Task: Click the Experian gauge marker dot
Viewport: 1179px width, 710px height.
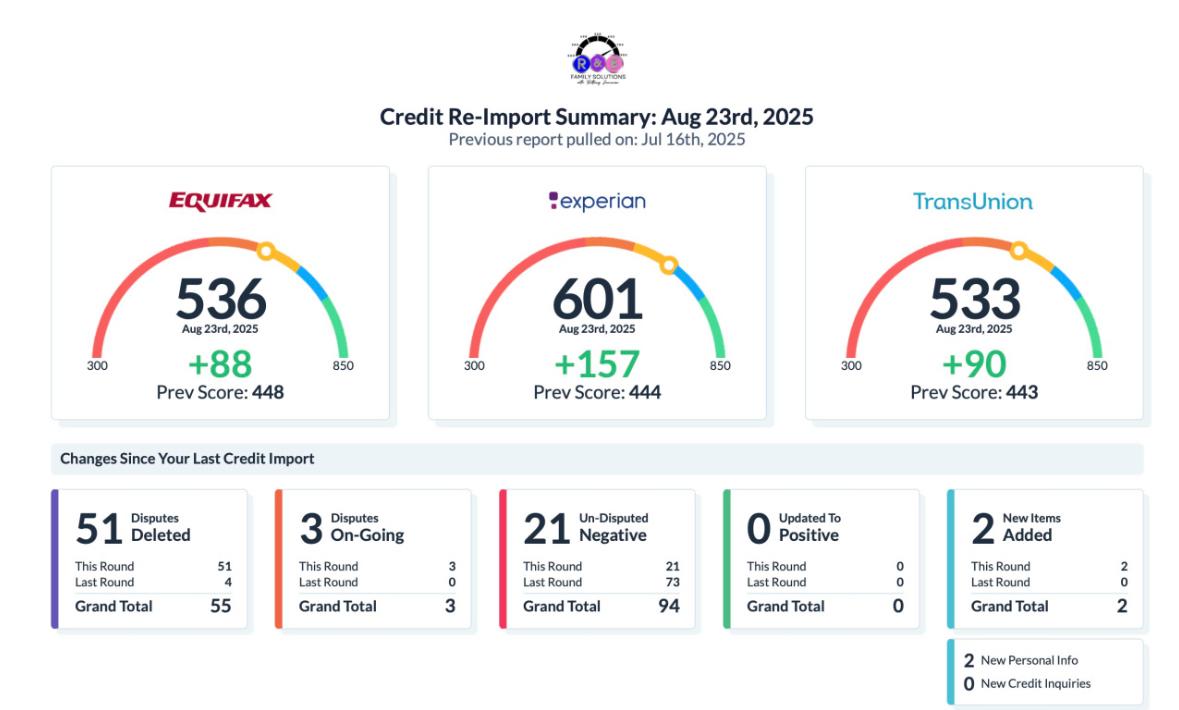Action: pyautogui.click(x=668, y=265)
